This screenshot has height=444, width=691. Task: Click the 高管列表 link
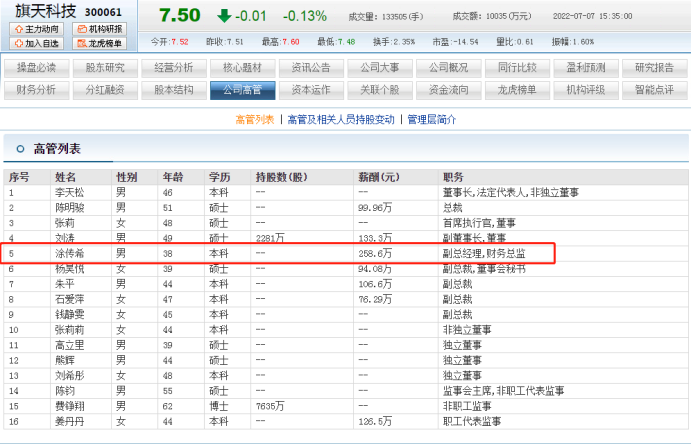[x=255, y=120]
